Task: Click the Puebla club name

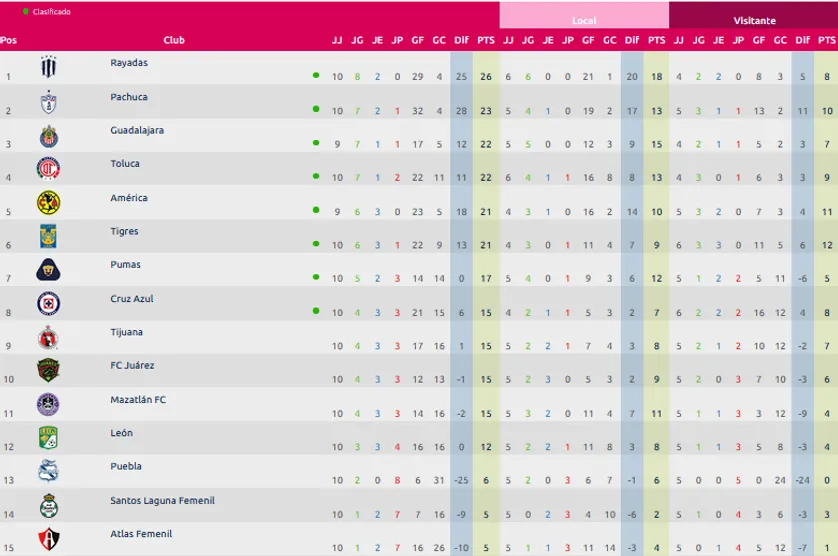Action: click(126, 466)
